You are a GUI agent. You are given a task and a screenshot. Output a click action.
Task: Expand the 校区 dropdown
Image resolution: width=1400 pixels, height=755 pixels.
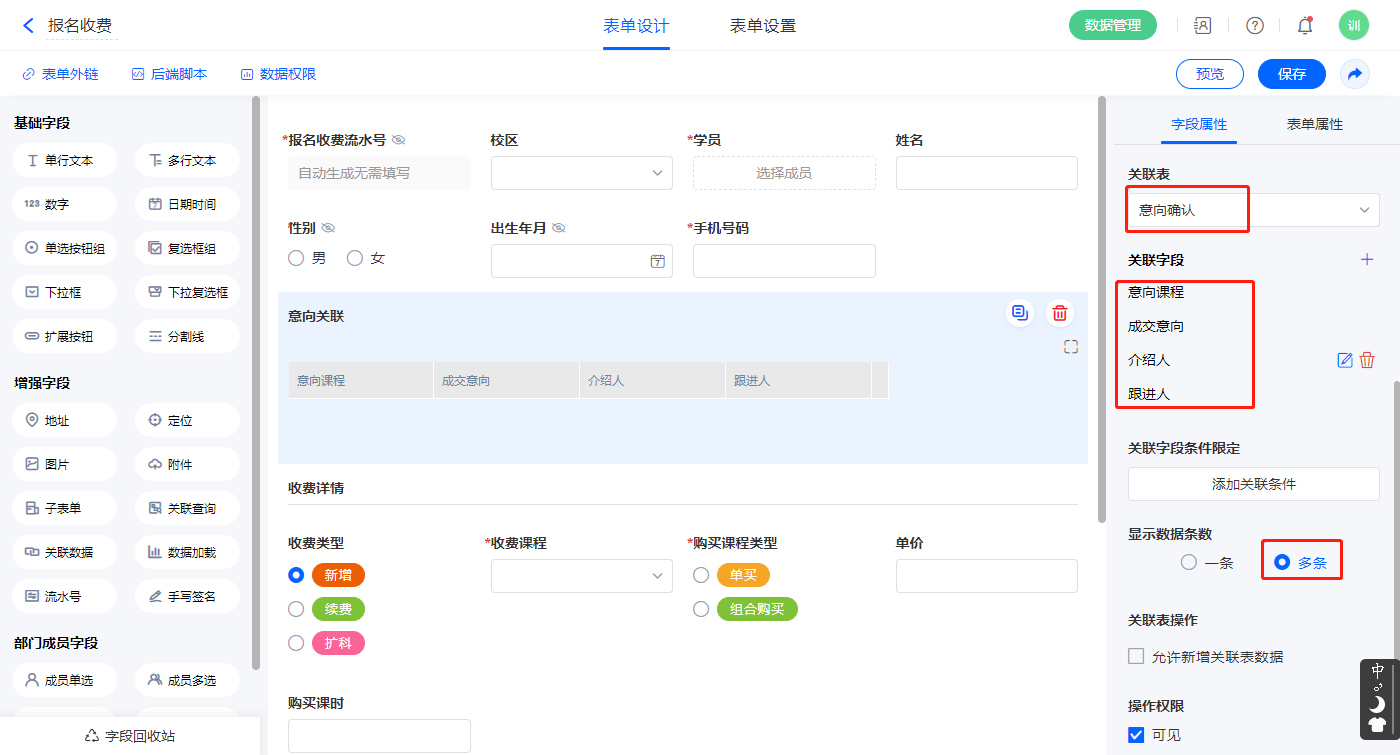click(582, 173)
